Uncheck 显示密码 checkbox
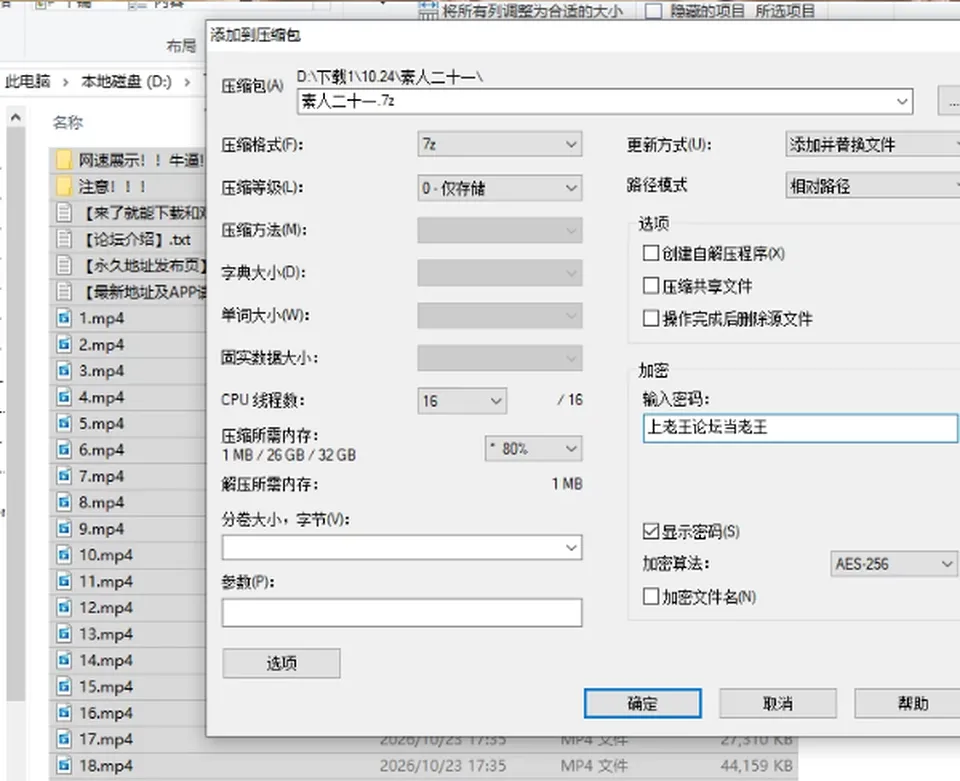 tap(651, 531)
